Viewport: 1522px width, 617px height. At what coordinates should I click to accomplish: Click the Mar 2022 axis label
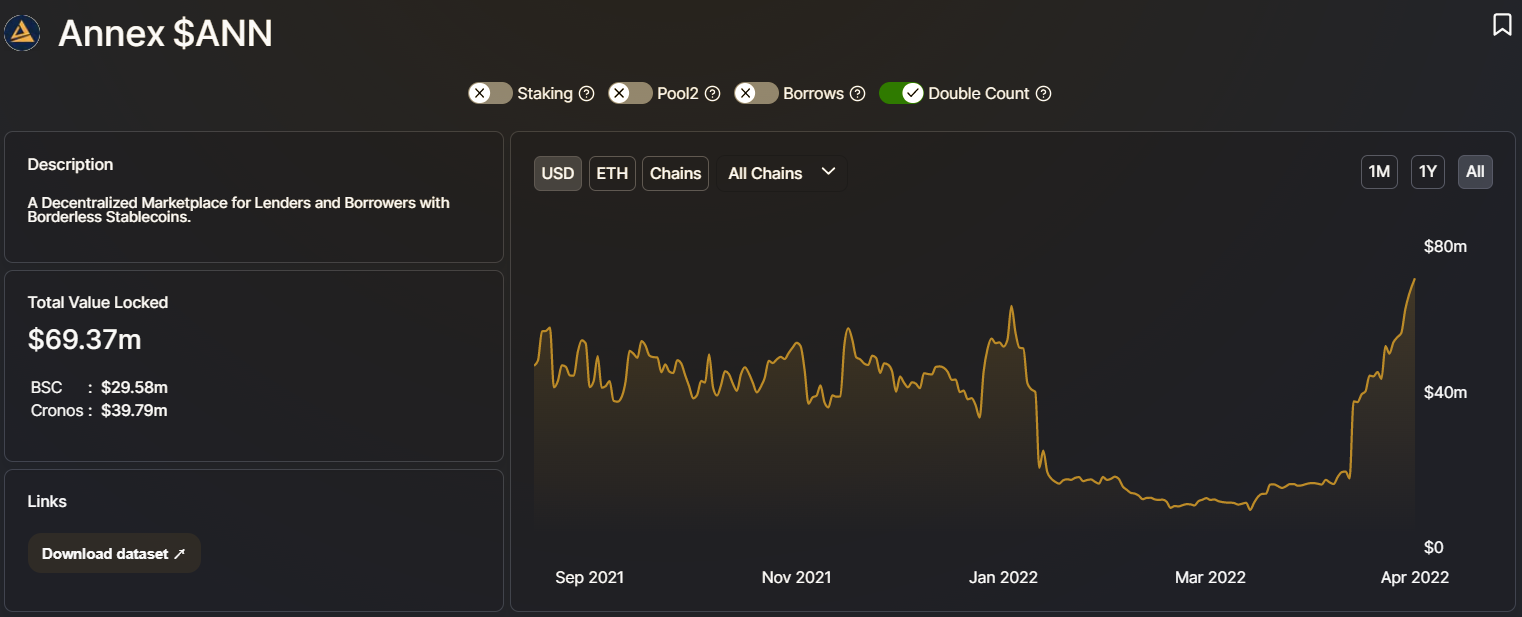click(1210, 577)
